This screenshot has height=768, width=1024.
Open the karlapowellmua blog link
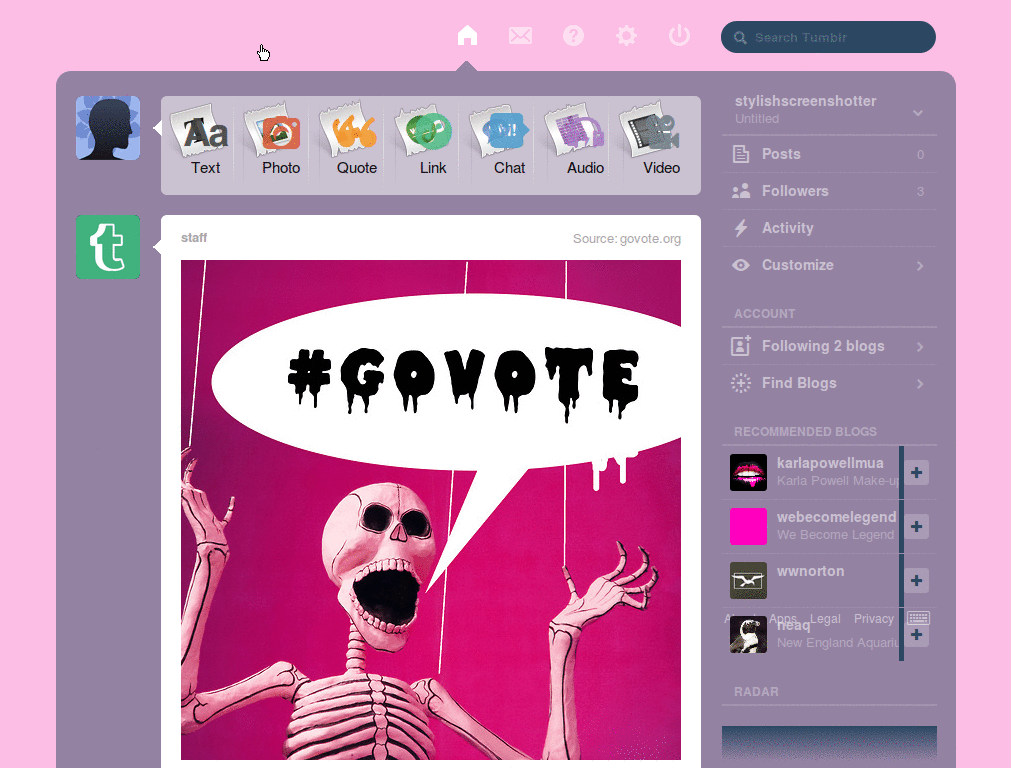830,463
